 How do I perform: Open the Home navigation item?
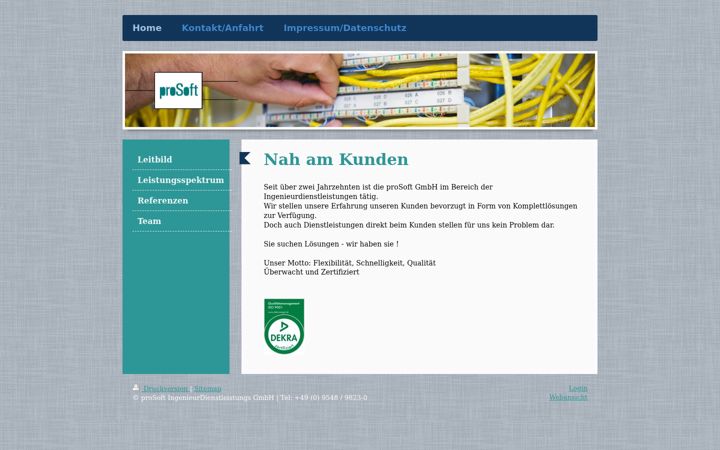tap(147, 28)
